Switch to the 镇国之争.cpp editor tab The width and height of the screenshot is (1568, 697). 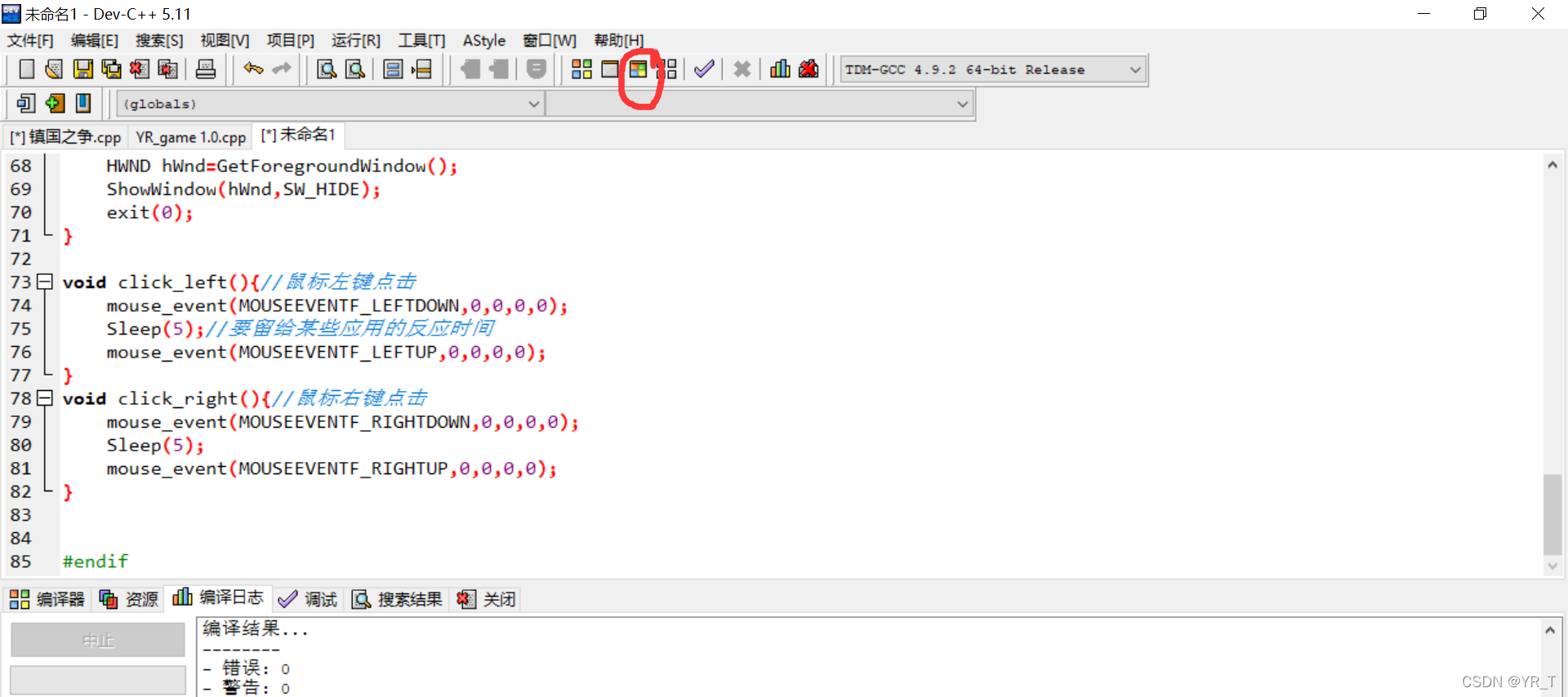pyautogui.click(x=65, y=137)
